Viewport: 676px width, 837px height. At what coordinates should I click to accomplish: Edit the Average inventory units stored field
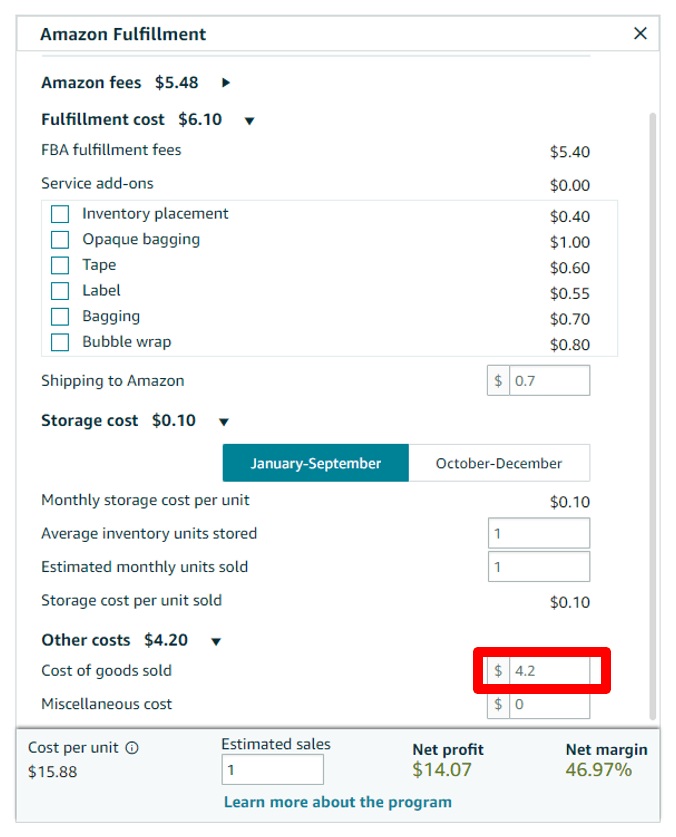[x=539, y=533]
